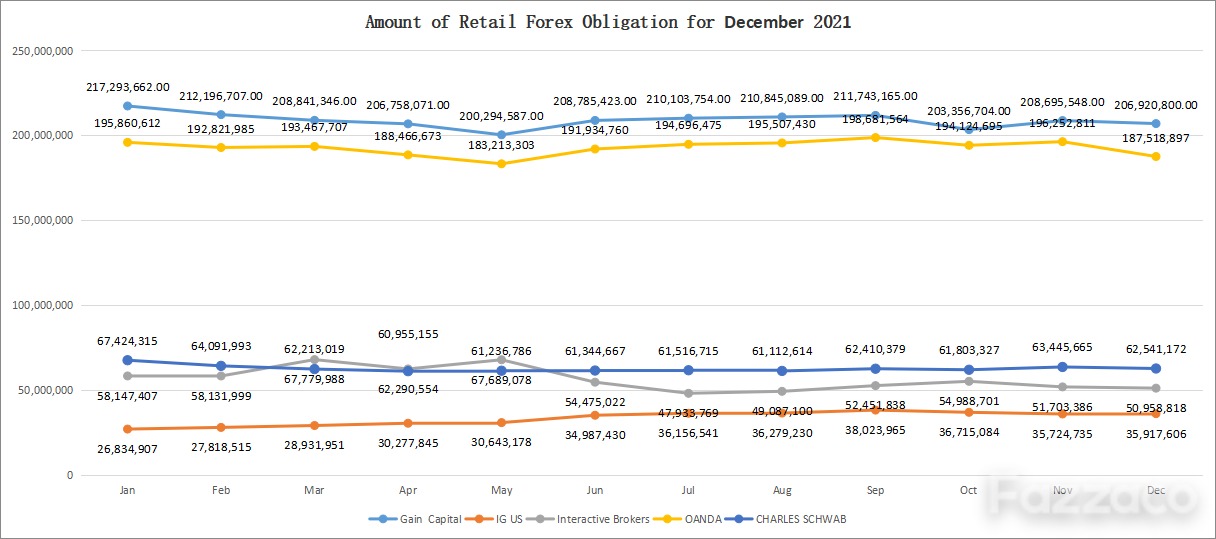Click the chart title mentioning December 2021
The height and width of the screenshot is (539, 1216).
click(608, 21)
